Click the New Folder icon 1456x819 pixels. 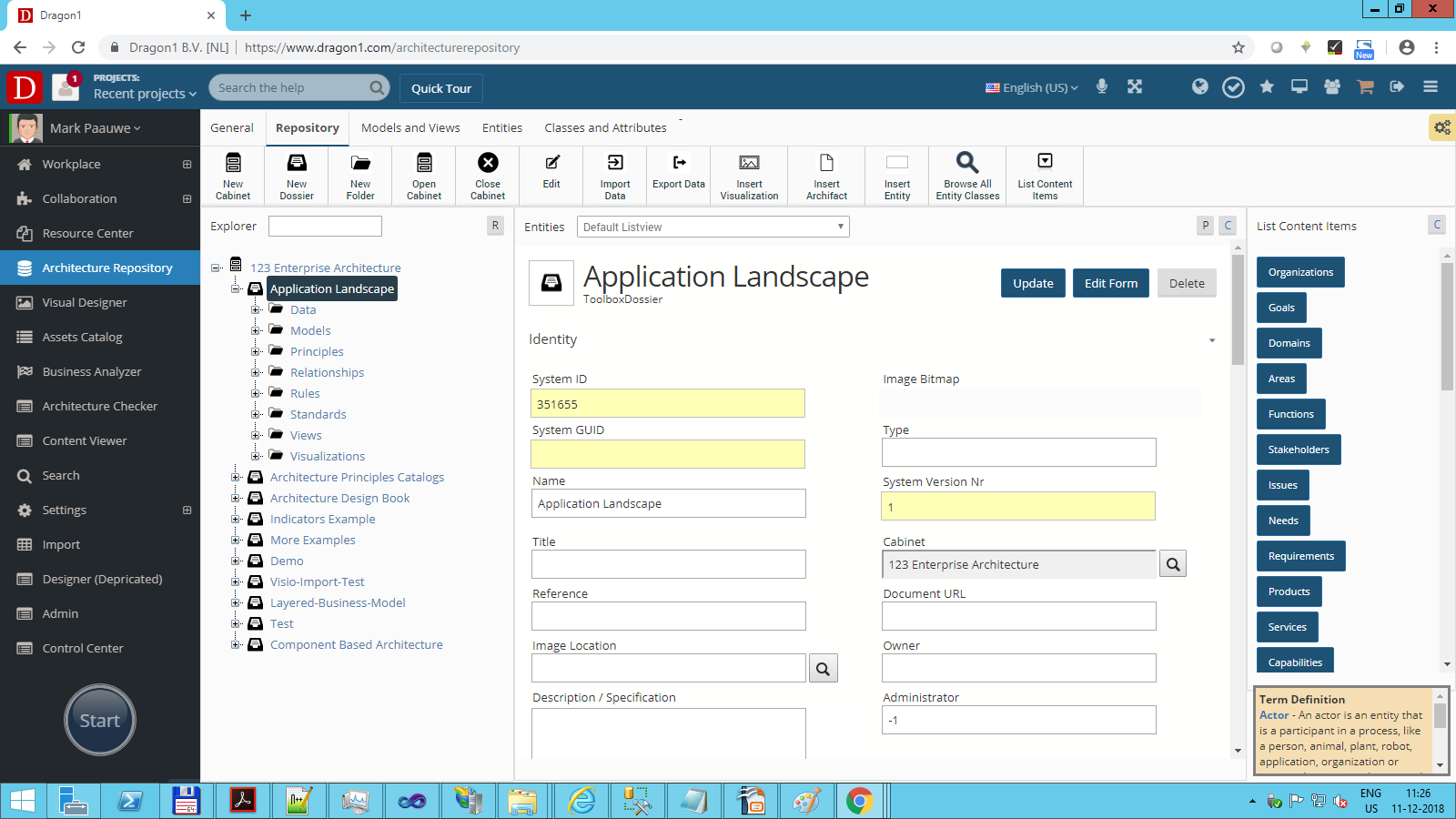pos(360,163)
